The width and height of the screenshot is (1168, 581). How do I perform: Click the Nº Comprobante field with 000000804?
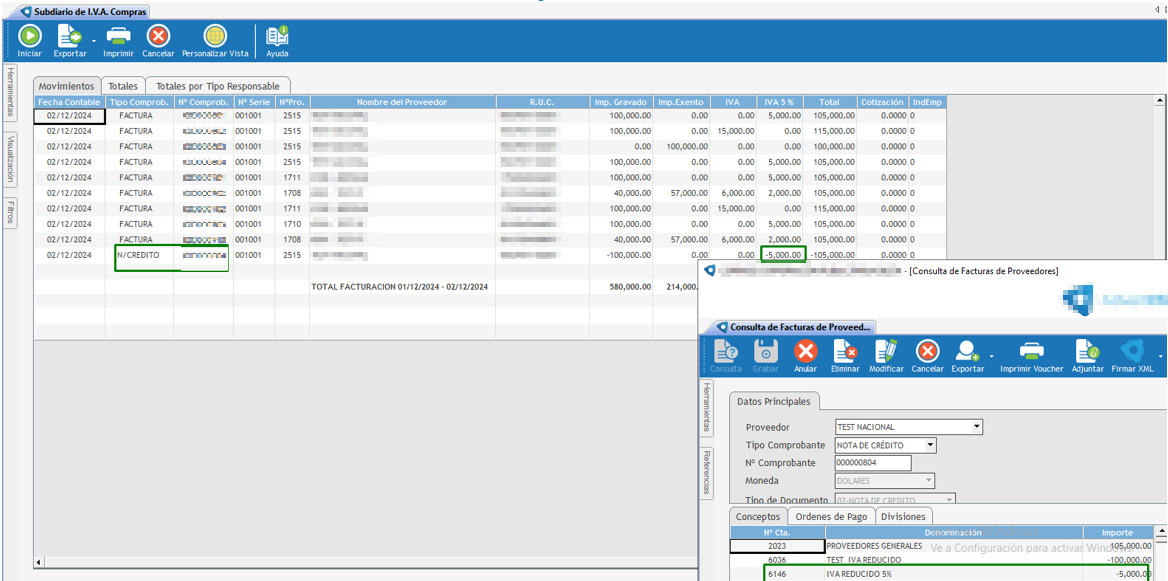pyautogui.click(x=872, y=463)
